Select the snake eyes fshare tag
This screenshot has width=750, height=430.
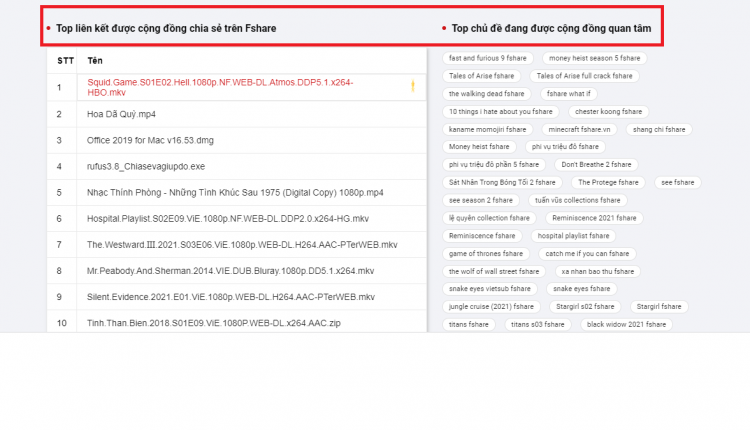tap(582, 289)
